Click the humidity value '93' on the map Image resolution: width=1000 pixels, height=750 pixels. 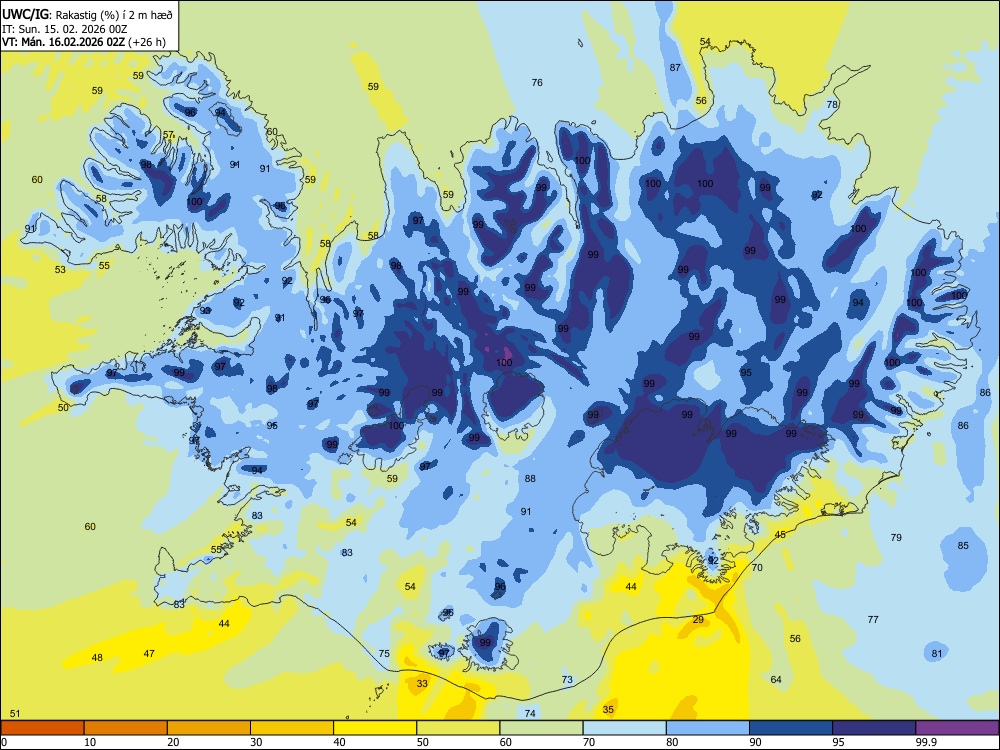pyautogui.click(x=205, y=311)
